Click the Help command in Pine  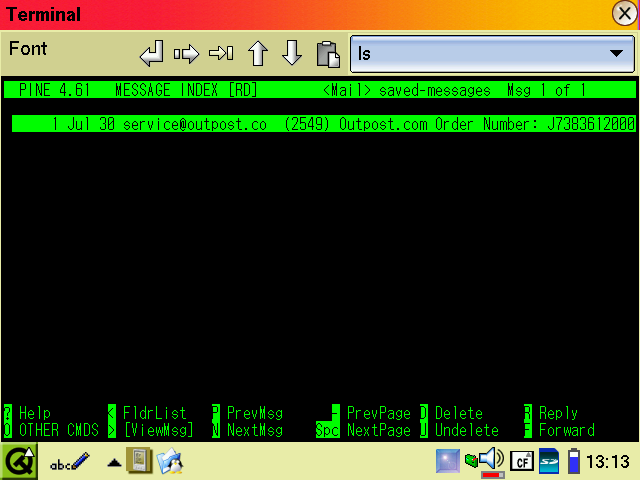coord(35,413)
